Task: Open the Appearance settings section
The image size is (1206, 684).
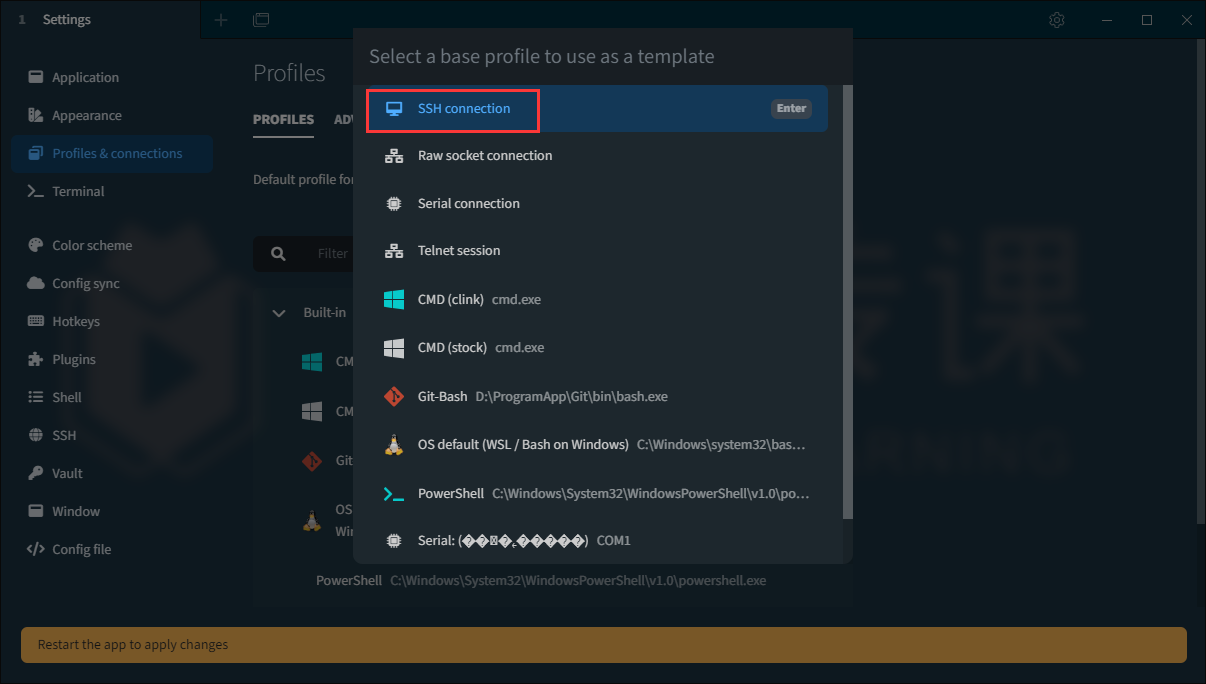Action: point(112,115)
